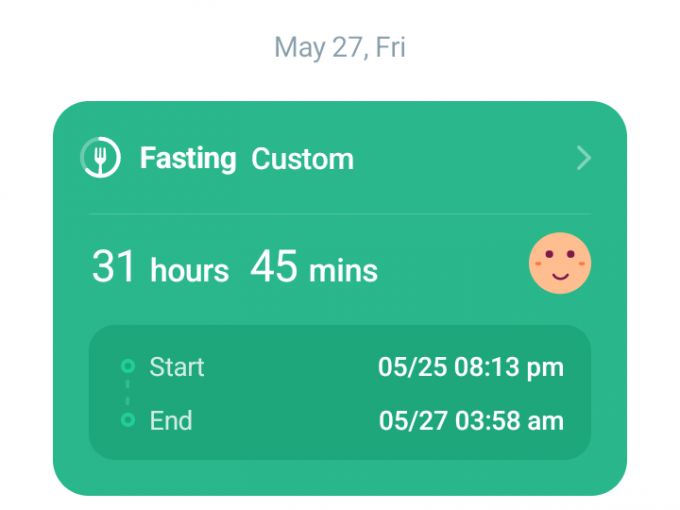Image resolution: width=680 pixels, height=510 pixels.
Task: Tap the "31" hours number
Action: pos(114,267)
